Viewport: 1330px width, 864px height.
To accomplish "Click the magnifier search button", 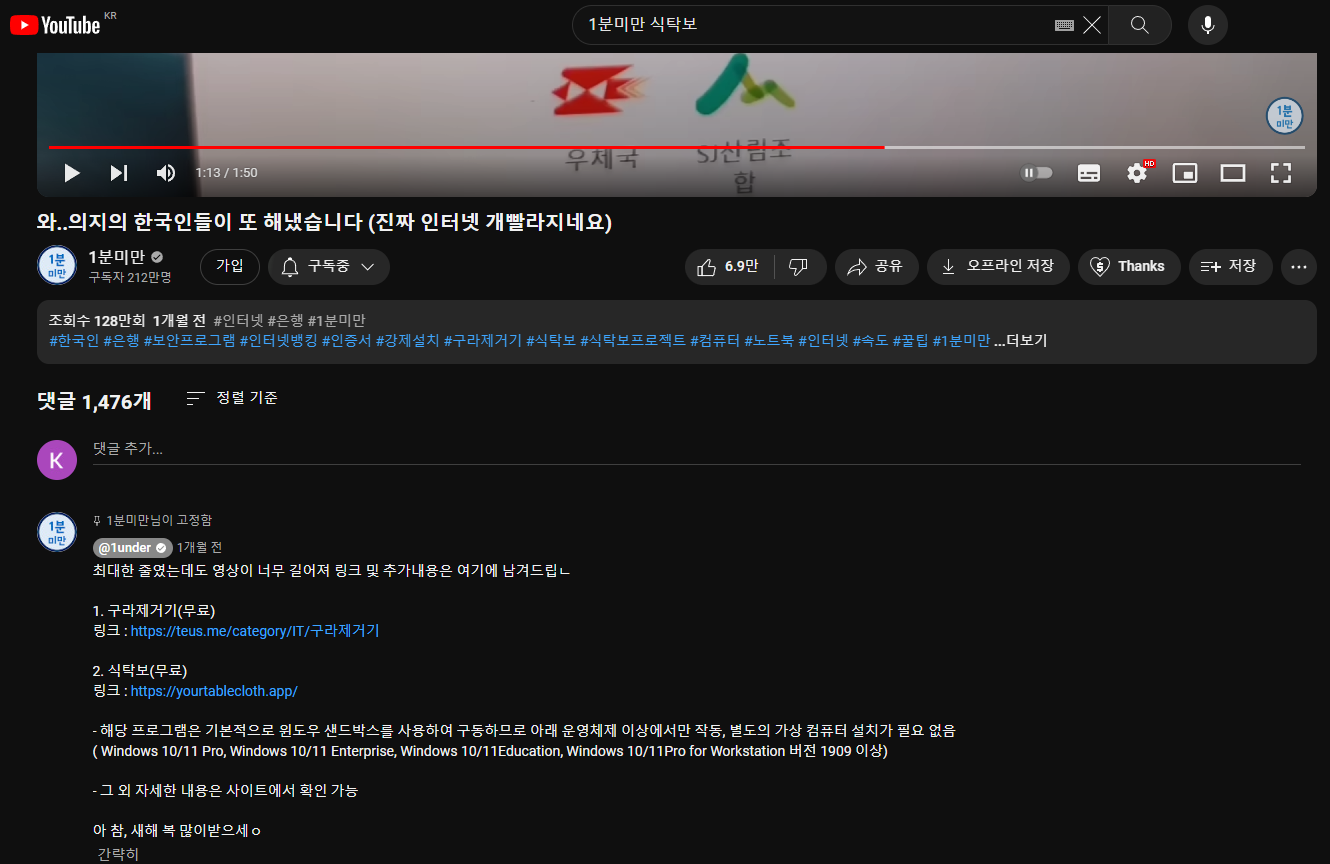I will (x=1139, y=25).
